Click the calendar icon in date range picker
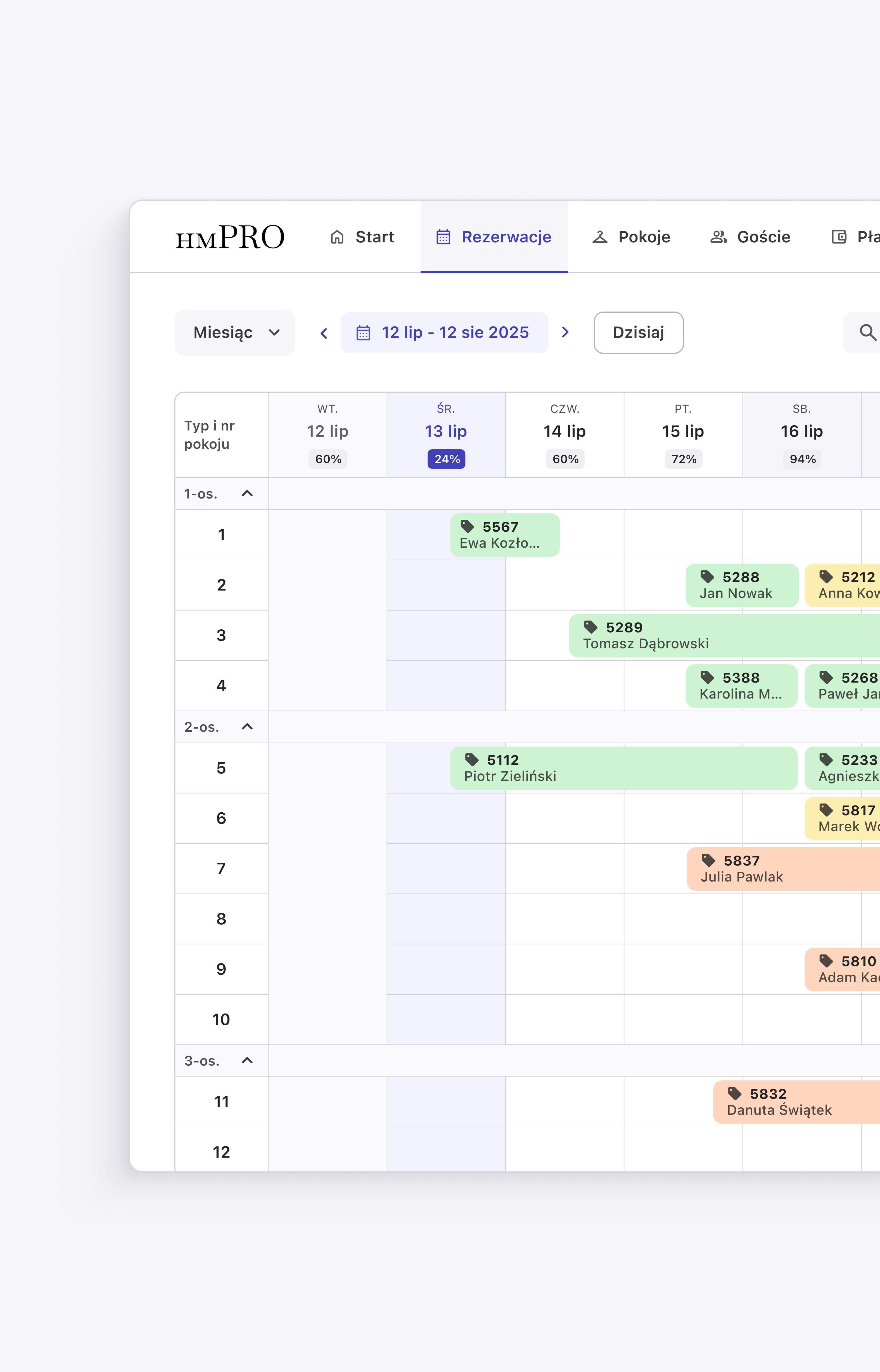 click(363, 333)
